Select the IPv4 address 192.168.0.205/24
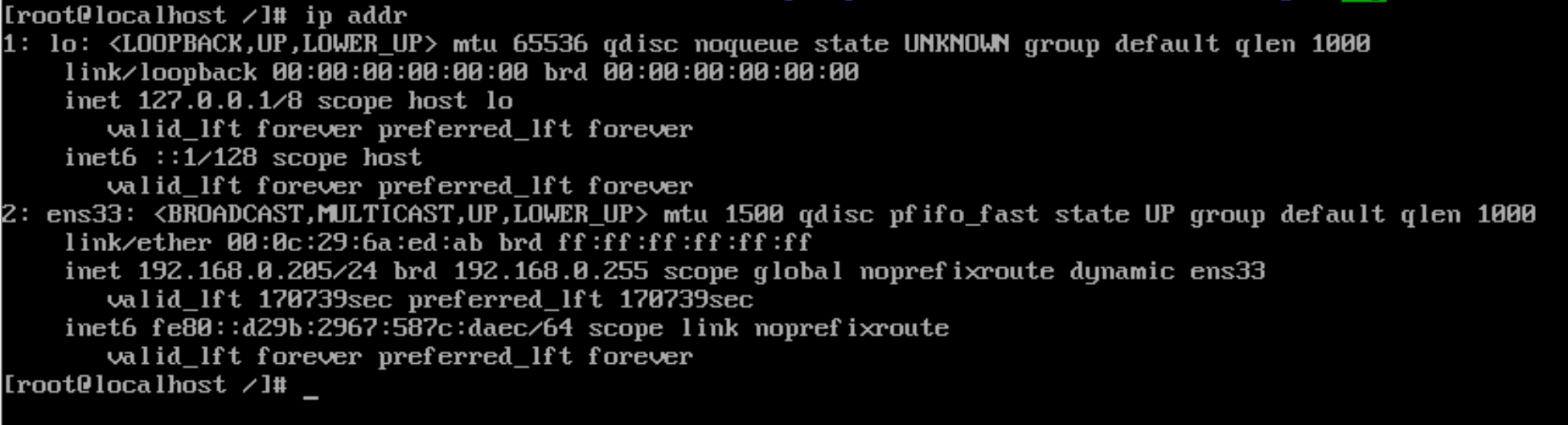Viewport: 1568px width, 425px height. (257, 271)
